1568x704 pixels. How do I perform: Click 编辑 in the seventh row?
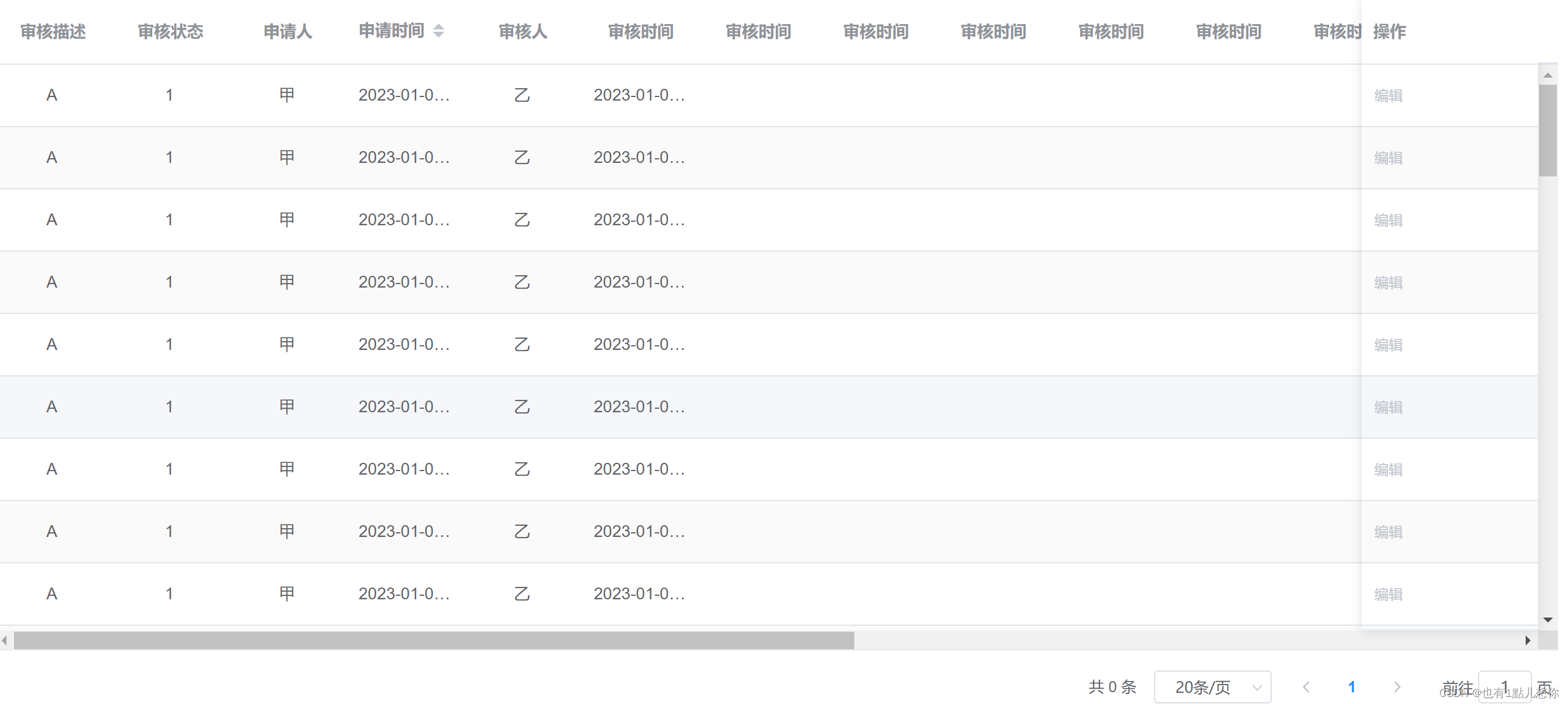(x=1388, y=469)
